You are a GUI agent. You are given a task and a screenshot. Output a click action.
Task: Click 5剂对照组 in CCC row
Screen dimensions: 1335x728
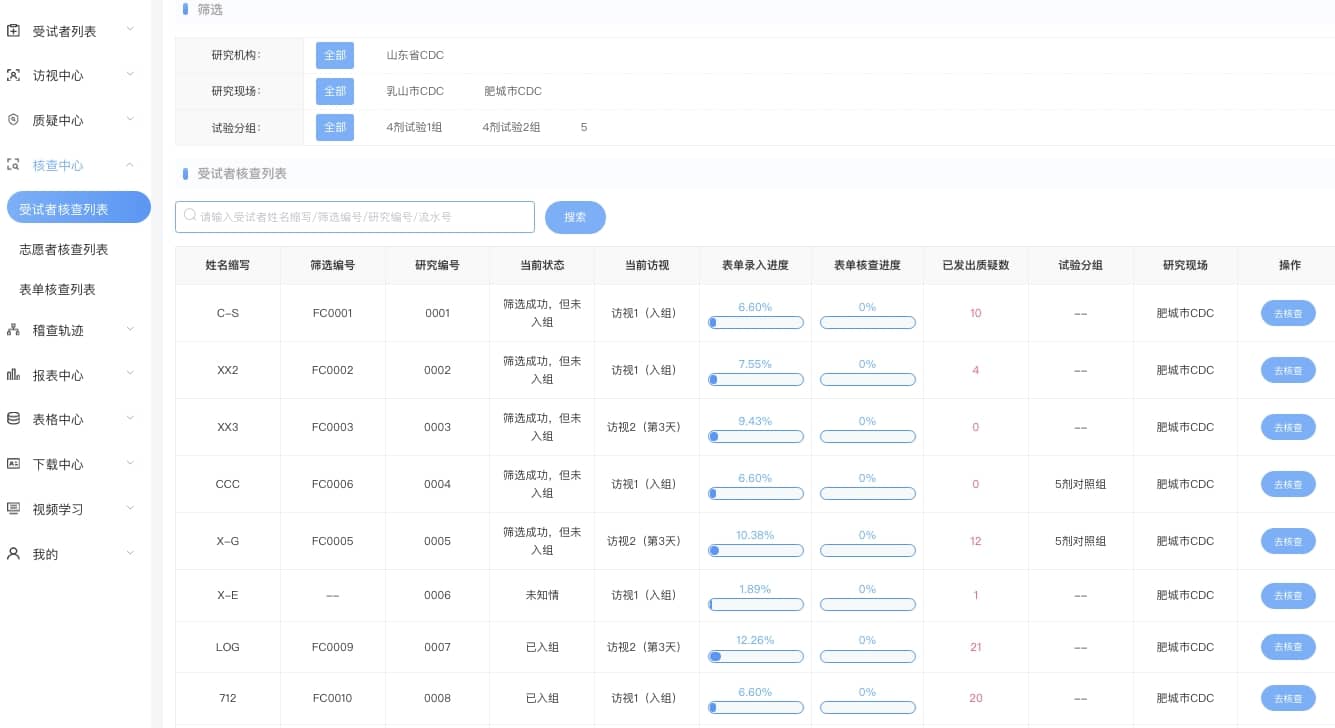point(1080,484)
